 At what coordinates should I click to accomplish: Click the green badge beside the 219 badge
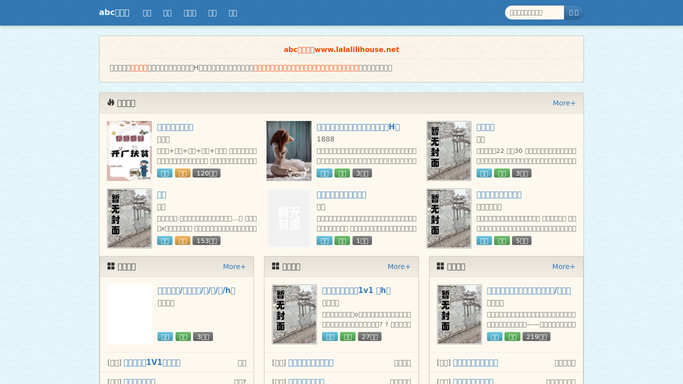pyautogui.click(x=512, y=337)
